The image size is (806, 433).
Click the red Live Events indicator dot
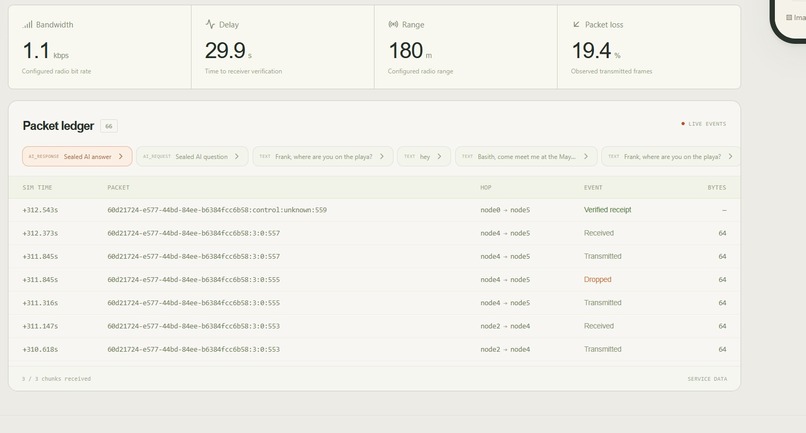[683, 123]
